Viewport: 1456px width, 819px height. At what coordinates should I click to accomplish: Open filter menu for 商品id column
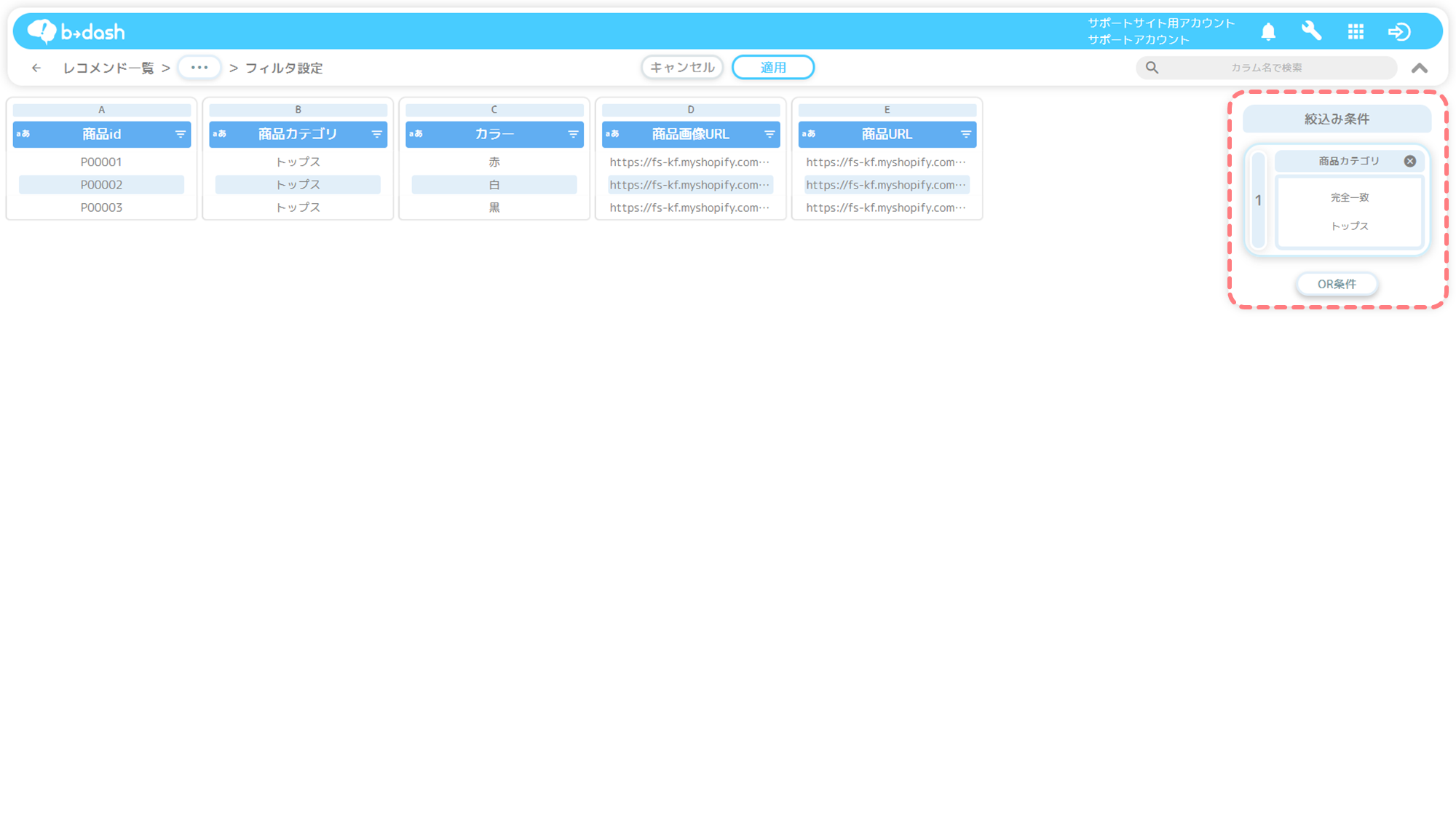click(x=181, y=134)
